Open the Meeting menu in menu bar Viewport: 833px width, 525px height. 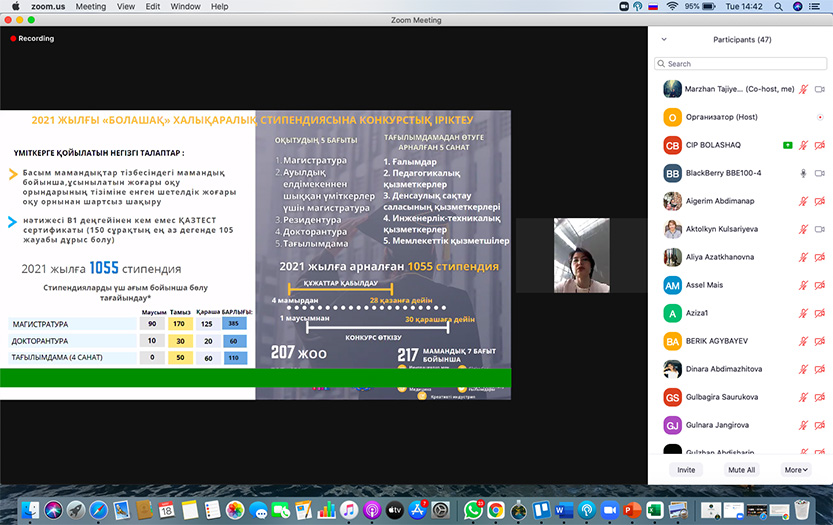[x=91, y=6]
